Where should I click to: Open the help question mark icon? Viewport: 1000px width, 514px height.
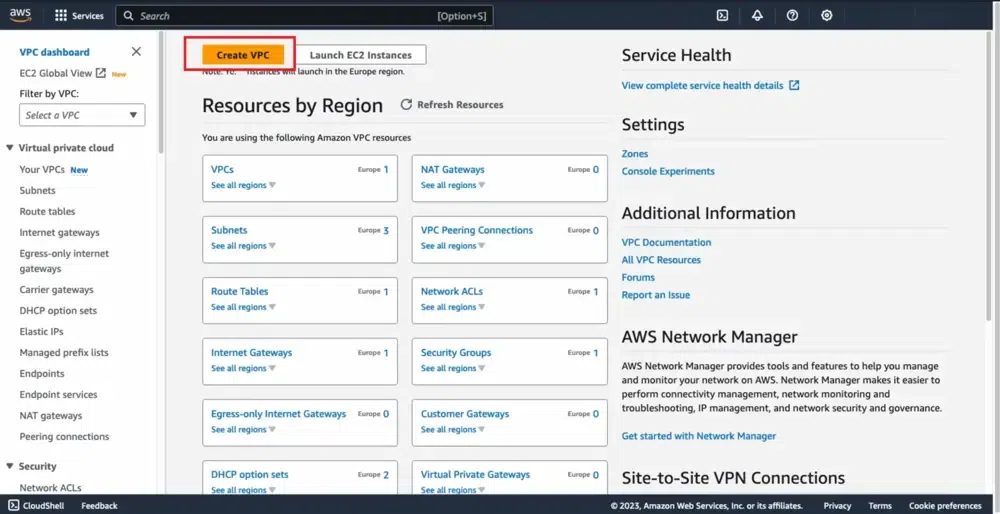[792, 16]
